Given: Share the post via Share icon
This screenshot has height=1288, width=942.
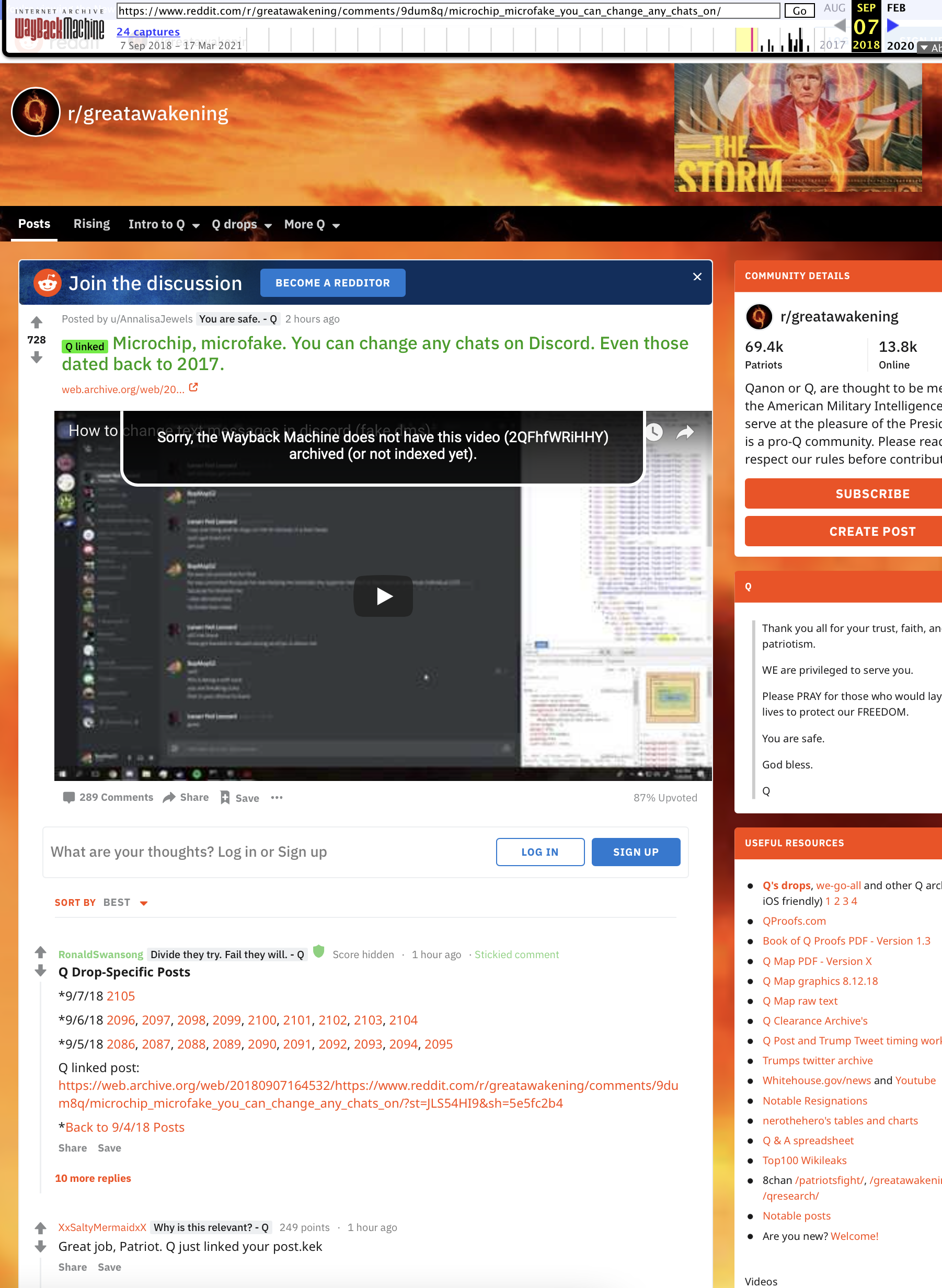Looking at the screenshot, I should click(x=186, y=798).
